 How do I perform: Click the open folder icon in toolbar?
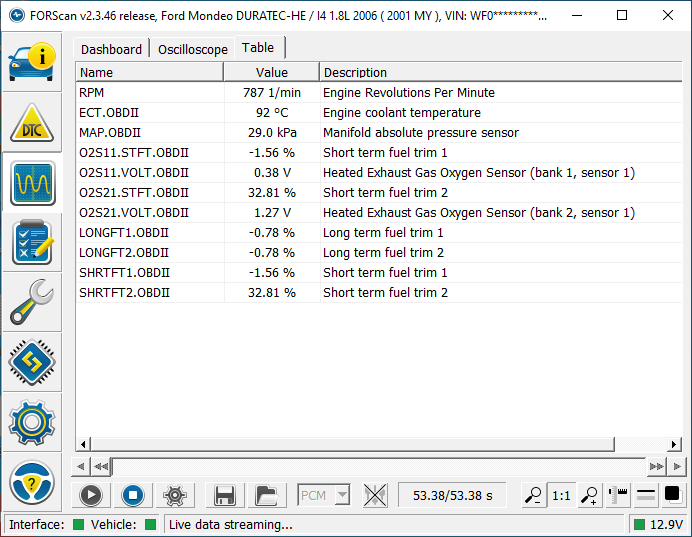265,495
